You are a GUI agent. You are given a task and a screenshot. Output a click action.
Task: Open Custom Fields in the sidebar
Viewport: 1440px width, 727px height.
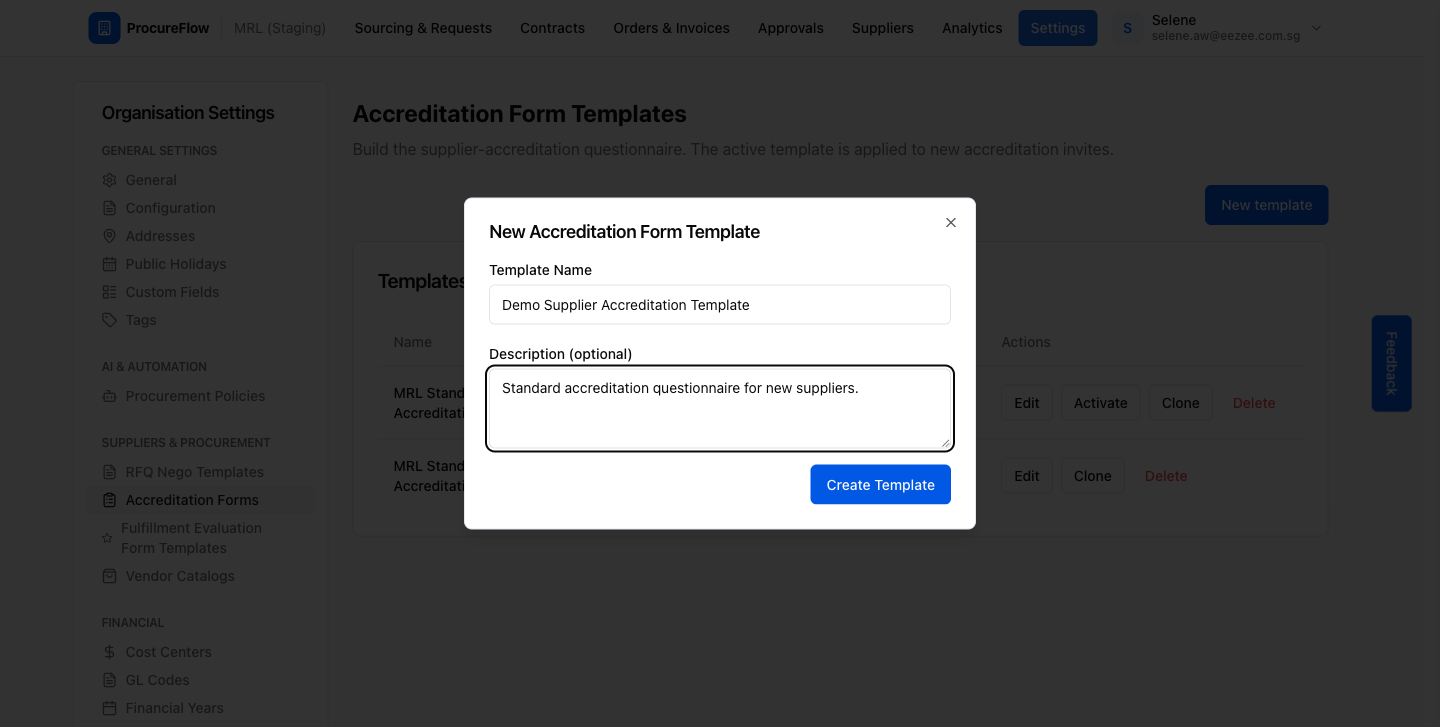point(172,292)
